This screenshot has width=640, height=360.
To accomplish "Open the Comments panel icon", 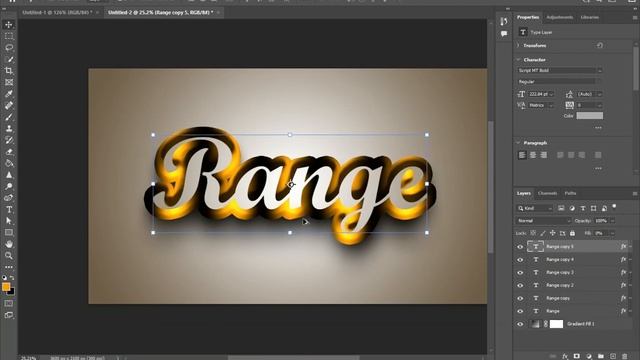I will 504,34.
